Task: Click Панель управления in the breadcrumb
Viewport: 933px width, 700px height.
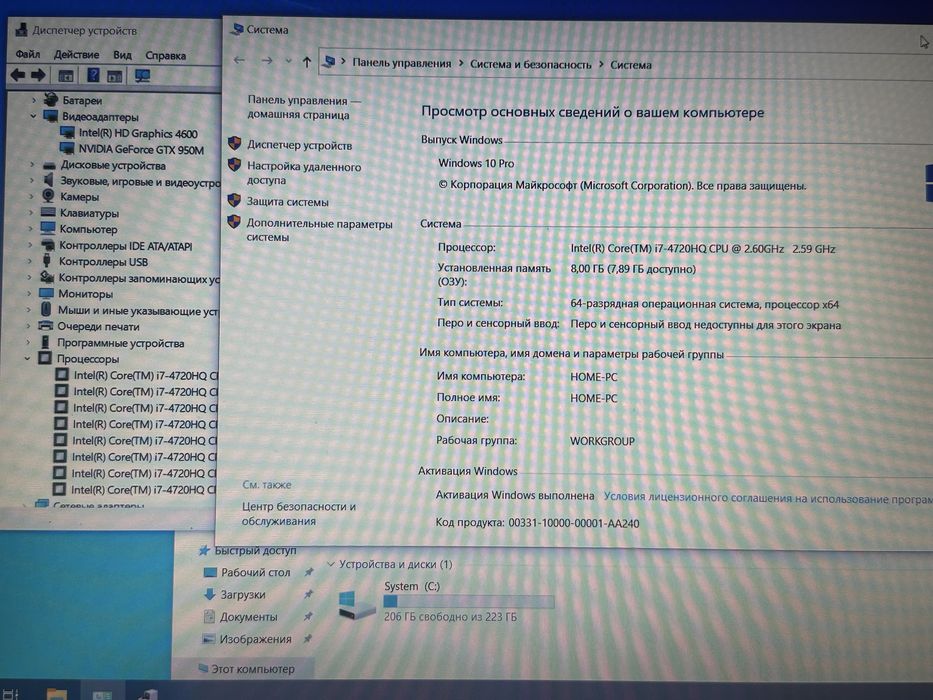Action: (402, 63)
